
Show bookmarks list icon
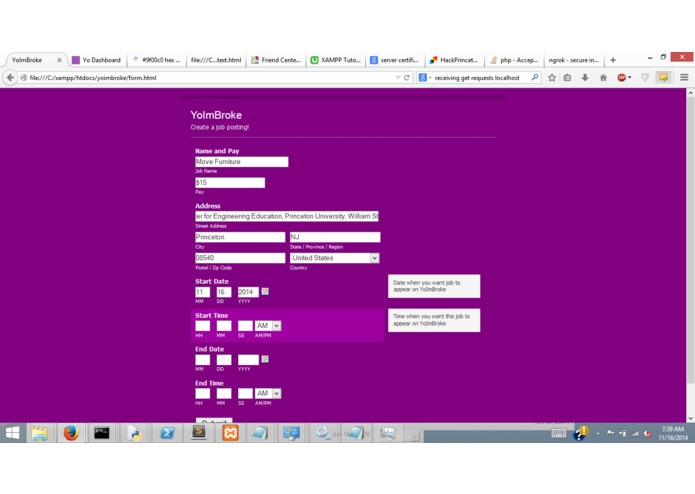coord(567,78)
